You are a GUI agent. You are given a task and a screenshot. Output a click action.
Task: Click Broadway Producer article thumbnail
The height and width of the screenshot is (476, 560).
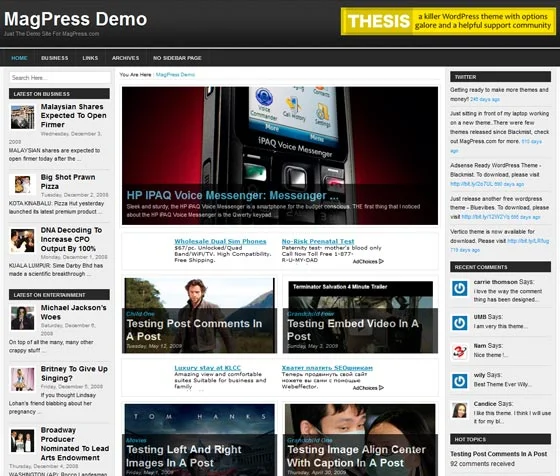pos(22,441)
